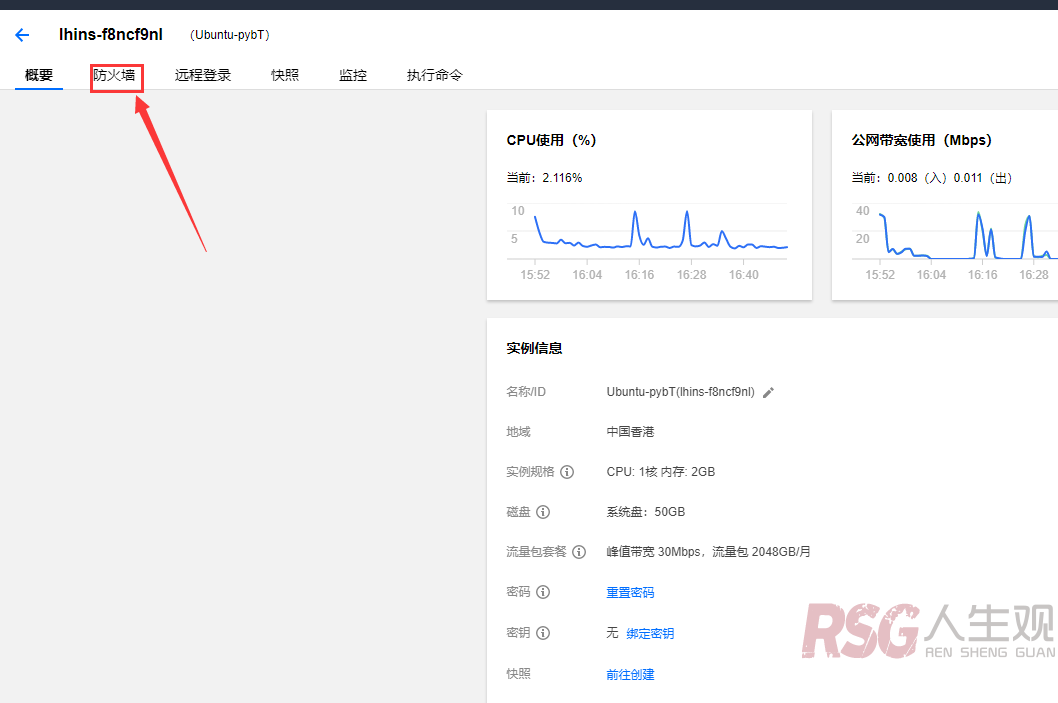Go back using the blue arrow icon
Screen dimensions: 1058x703
click(22, 35)
